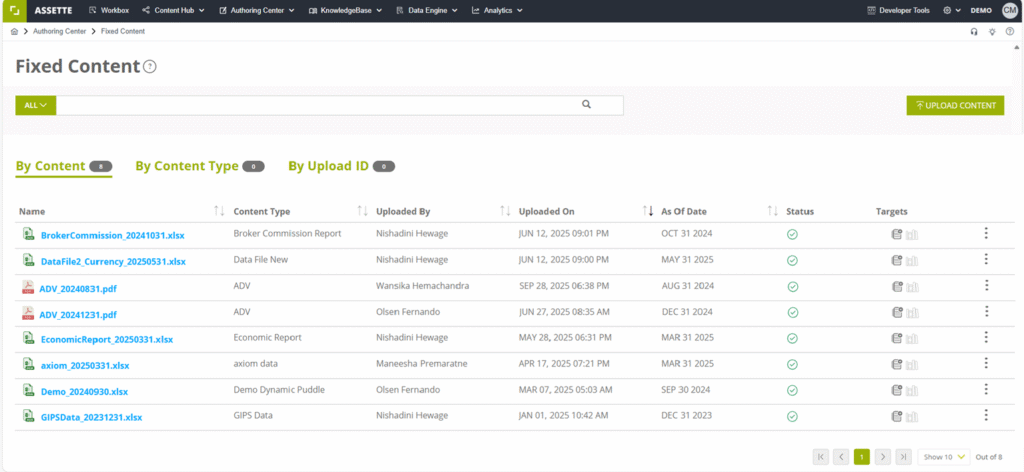Viewport: 1024px width, 472px height.
Task: Expand the ALL filter dropdown
Action: click(36, 105)
